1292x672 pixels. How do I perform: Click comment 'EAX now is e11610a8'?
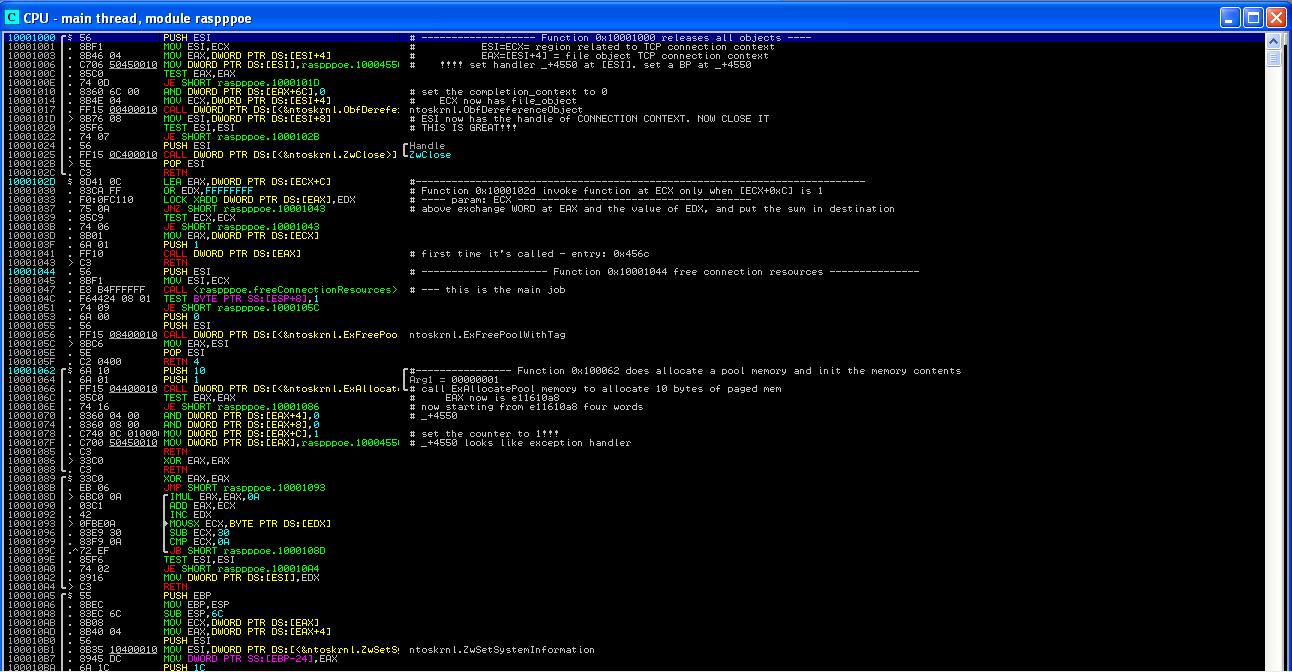click(x=502, y=398)
